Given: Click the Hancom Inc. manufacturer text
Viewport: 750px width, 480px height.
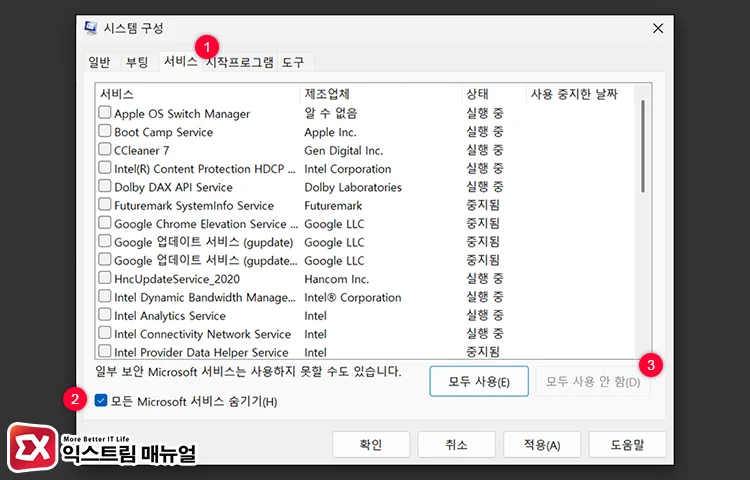Looking at the screenshot, I should point(336,279).
